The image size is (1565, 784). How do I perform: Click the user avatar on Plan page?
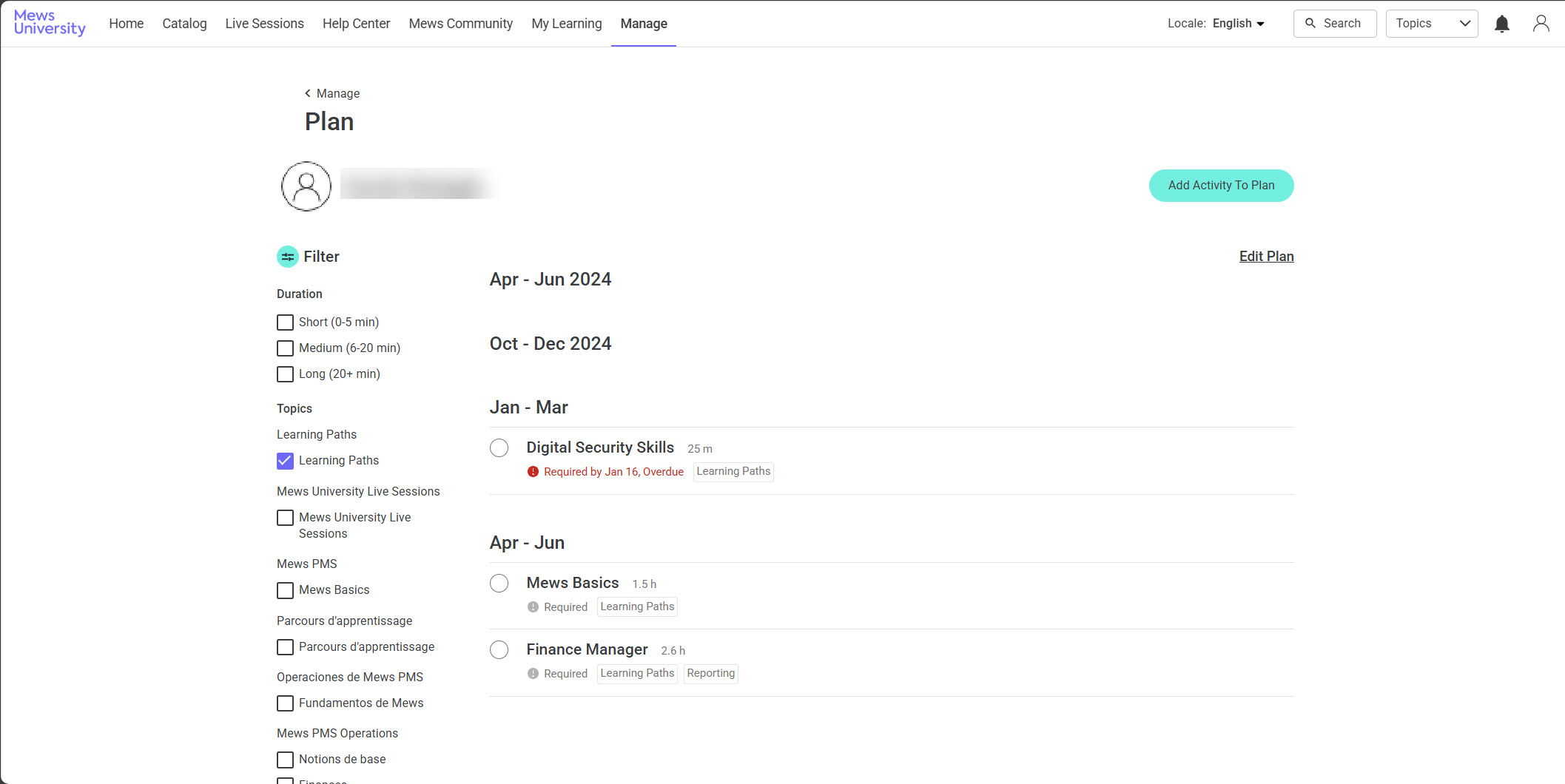306,186
